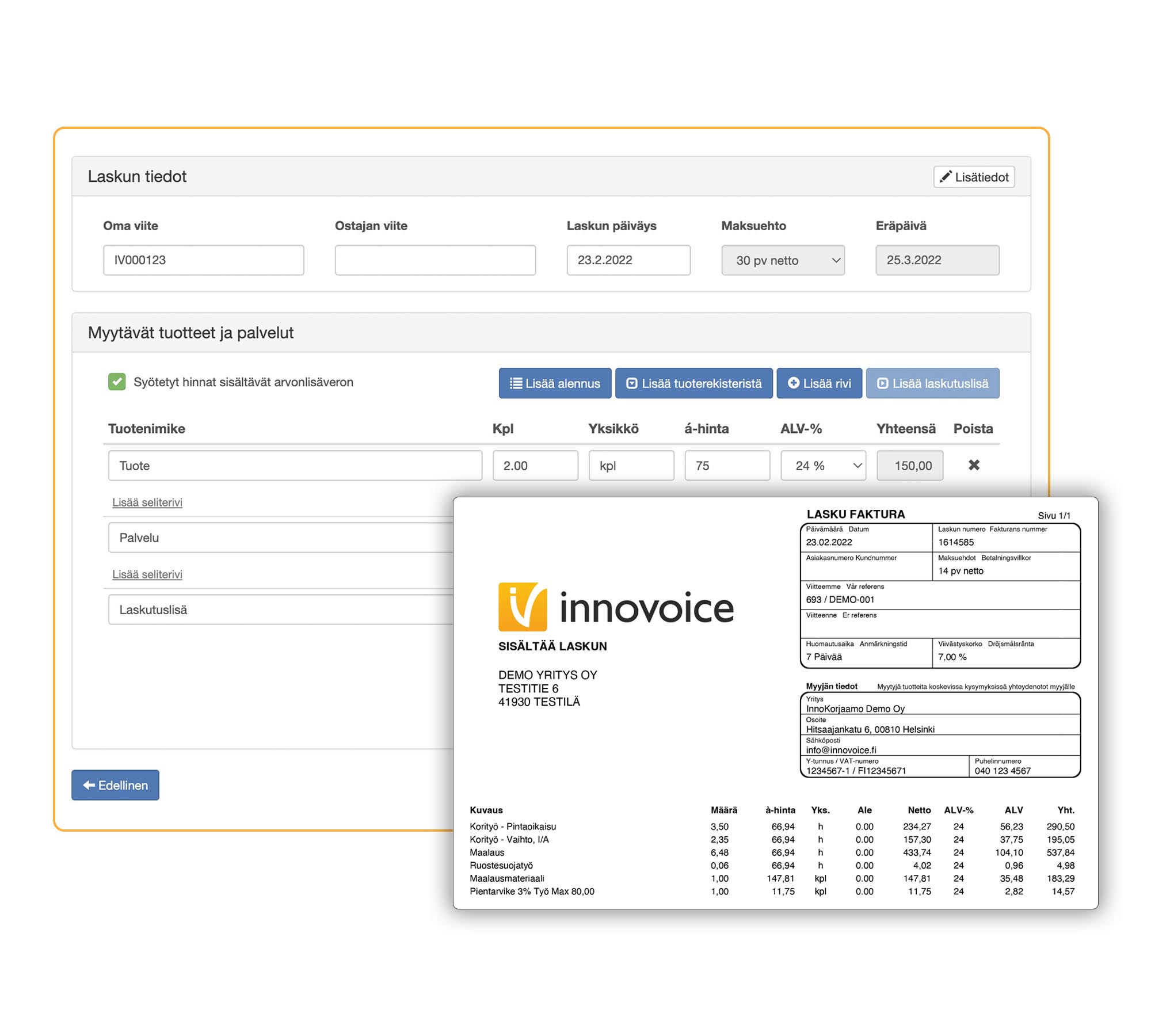Click the á-hinta field showing 75
1151x1036 pixels.
(x=727, y=466)
